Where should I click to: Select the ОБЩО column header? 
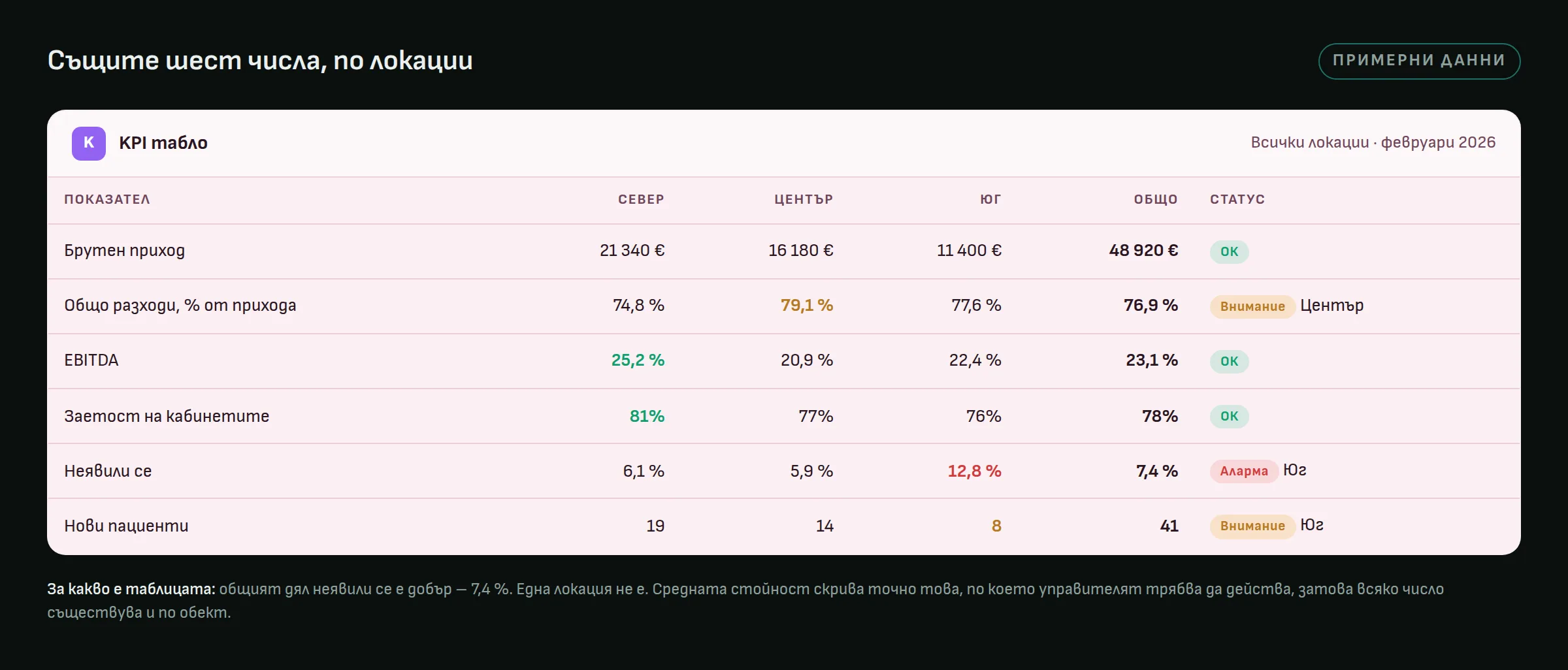[x=1156, y=199]
